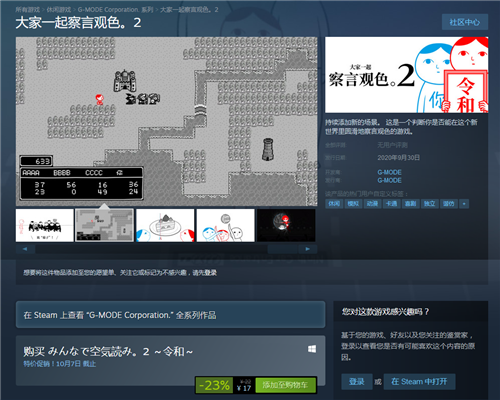Image resolution: width=500 pixels, height=400 pixels.
Task: Click the -23% discount badge
Action: tap(214, 385)
